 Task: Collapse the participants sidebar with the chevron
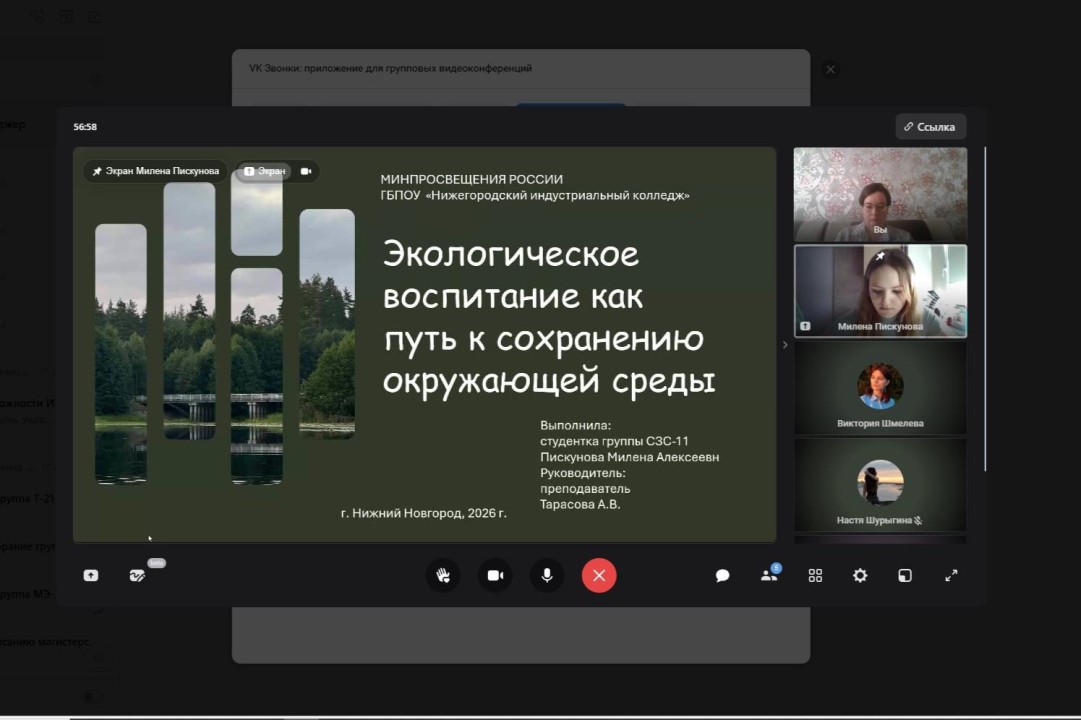click(x=785, y=345)
